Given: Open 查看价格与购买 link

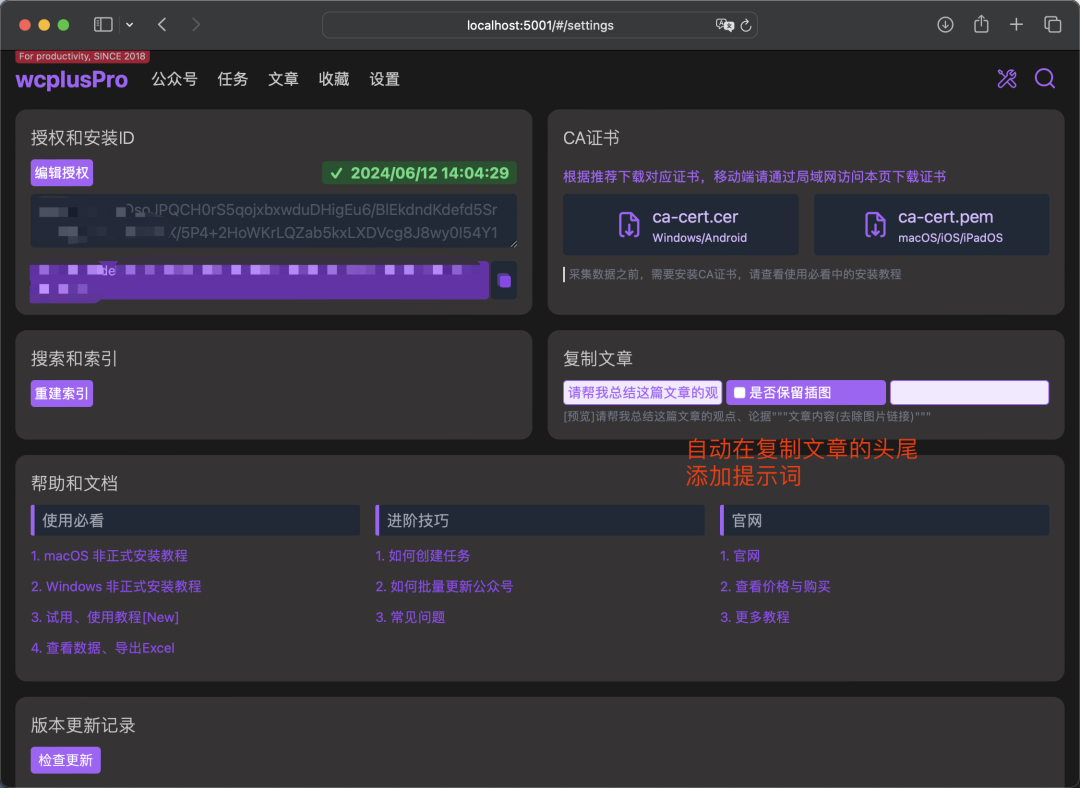Looking at the screenshot, I should coord(776,587).
